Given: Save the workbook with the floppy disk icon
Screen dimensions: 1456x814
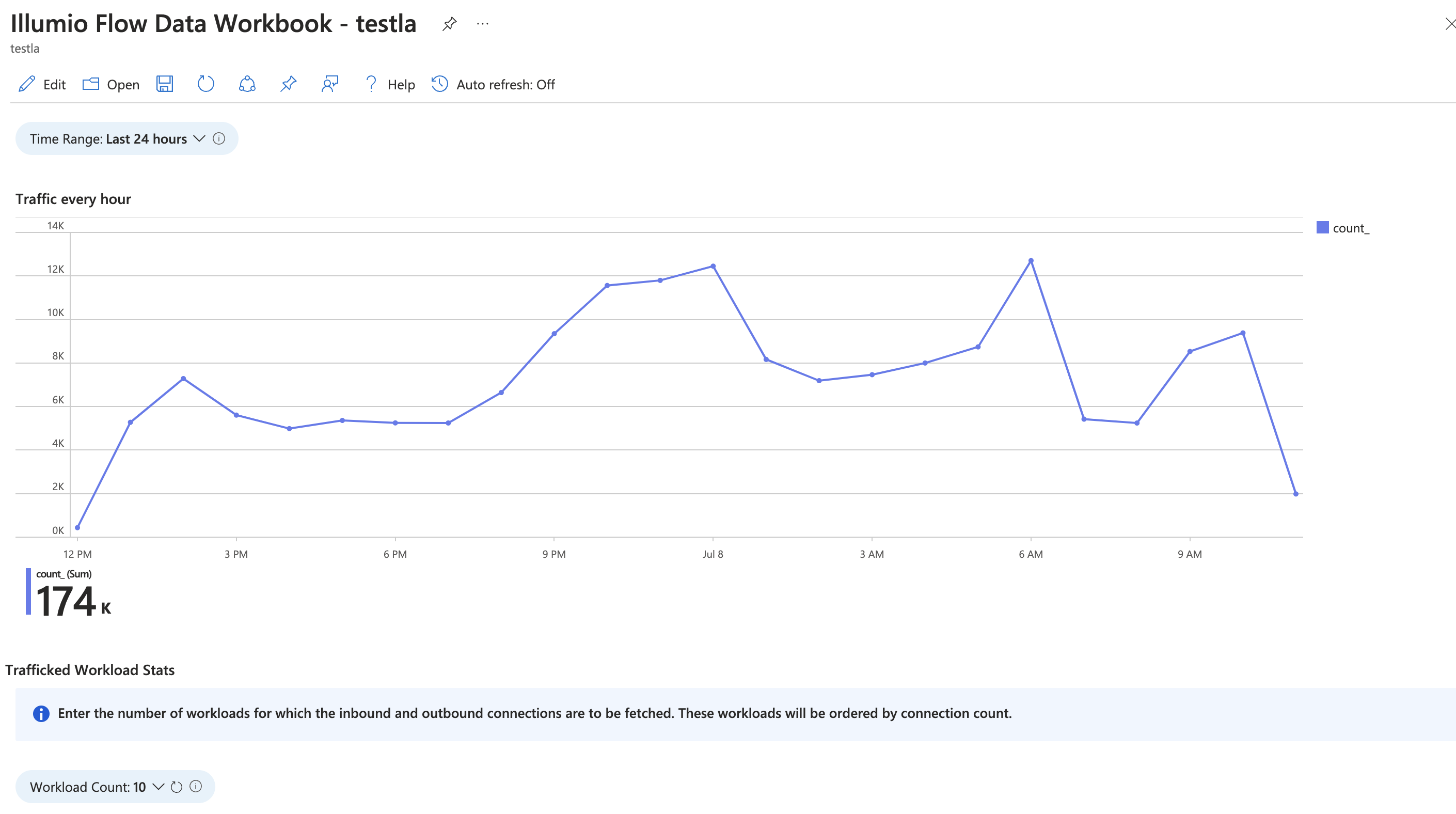Looking at the screenshot, I should tap(165, 84).
